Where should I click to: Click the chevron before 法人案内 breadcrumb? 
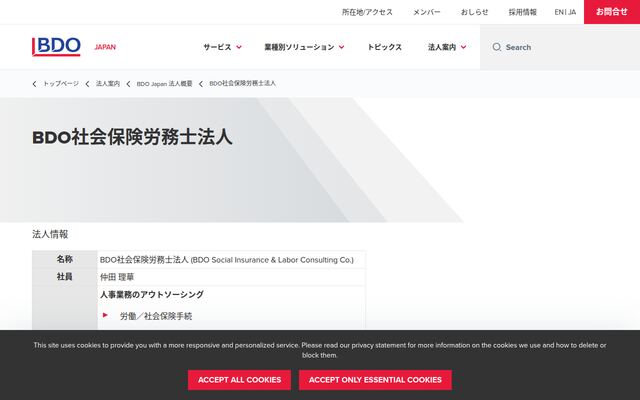pyautogui.click(x=87, y=84)
